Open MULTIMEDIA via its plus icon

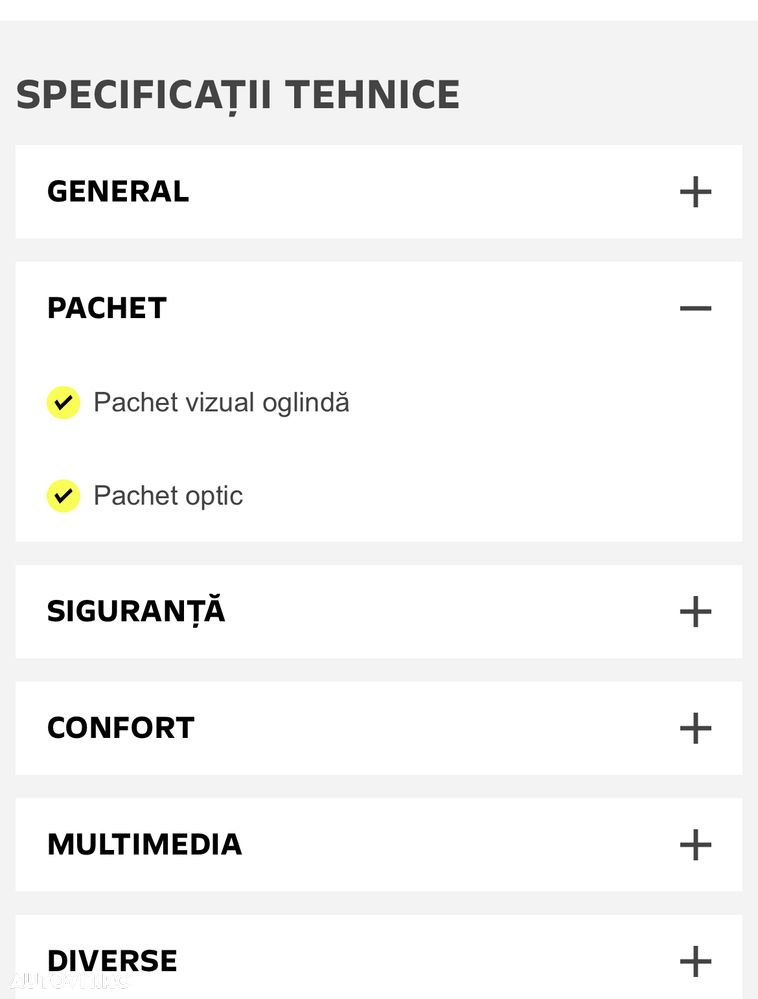tap(695, 845)
